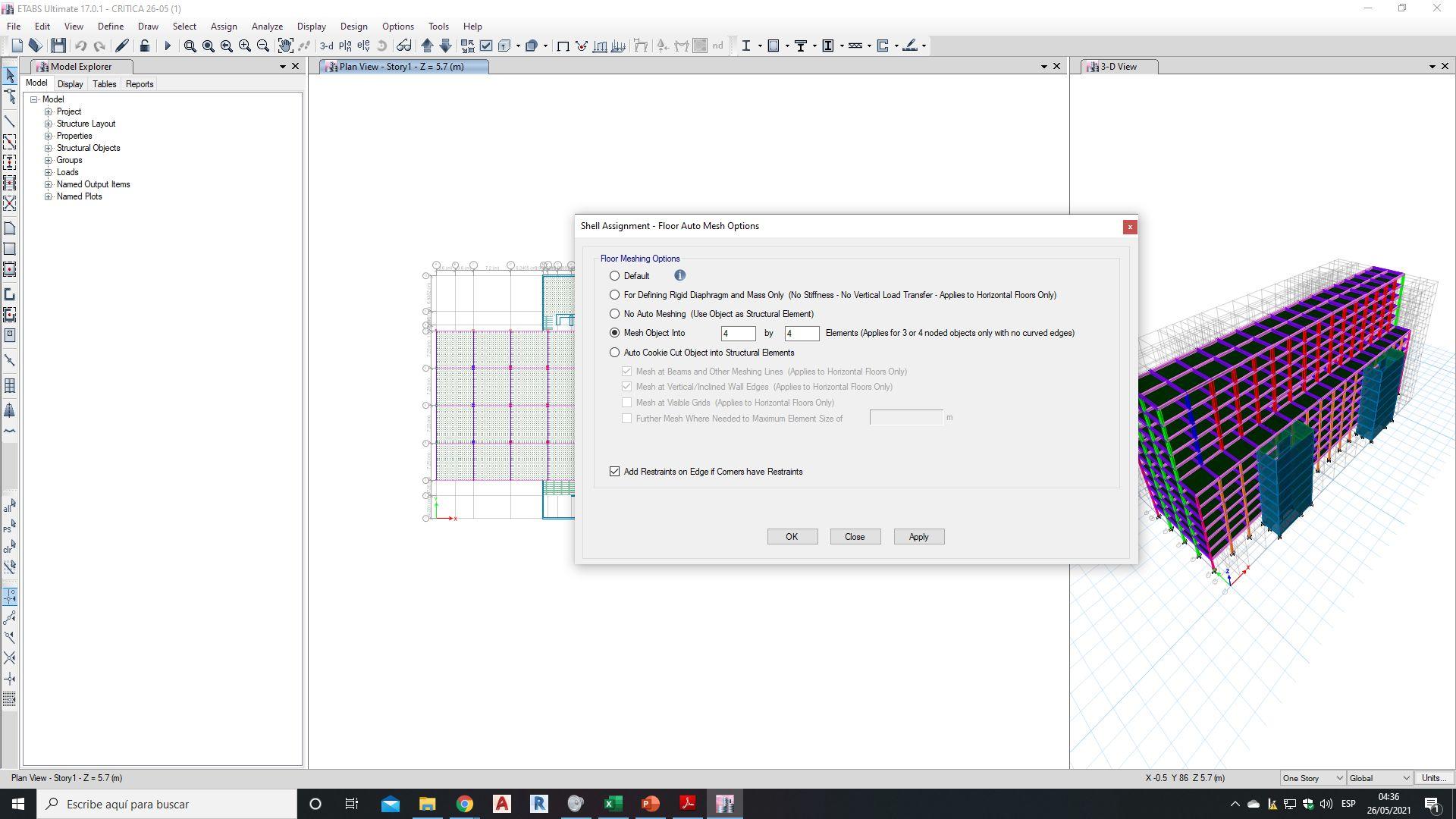
Task: Switch to 3-d view toolbar icon
Action: click(x=326, y=46)
